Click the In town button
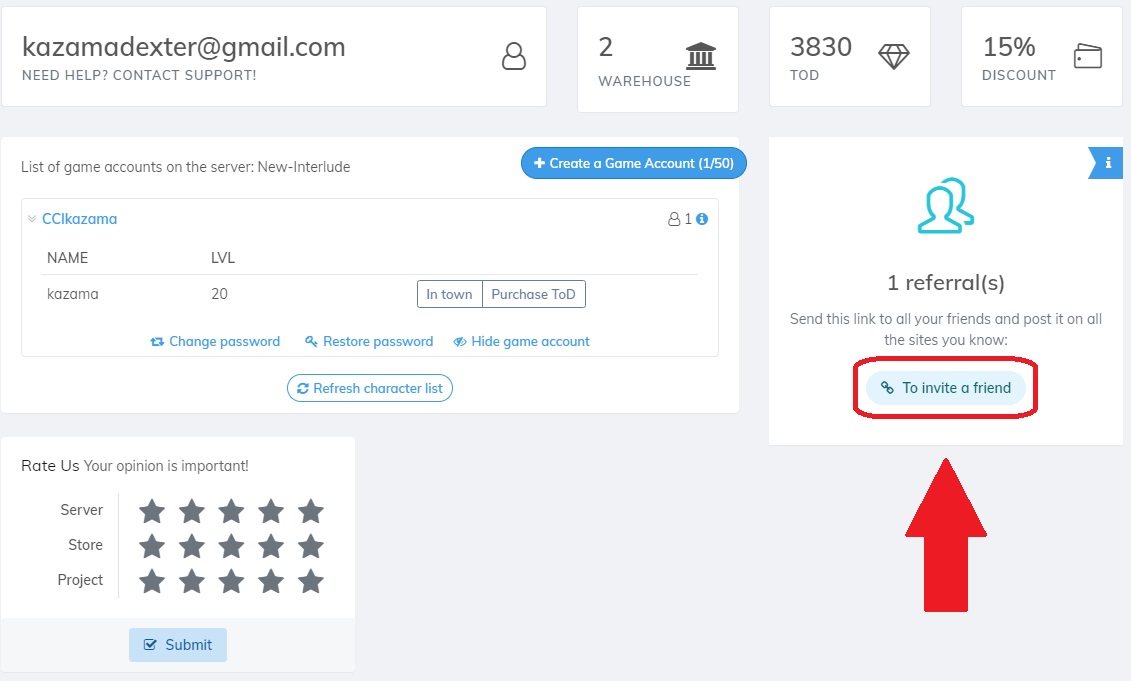This screenshot has width=1131, height=681. [449, 294]
